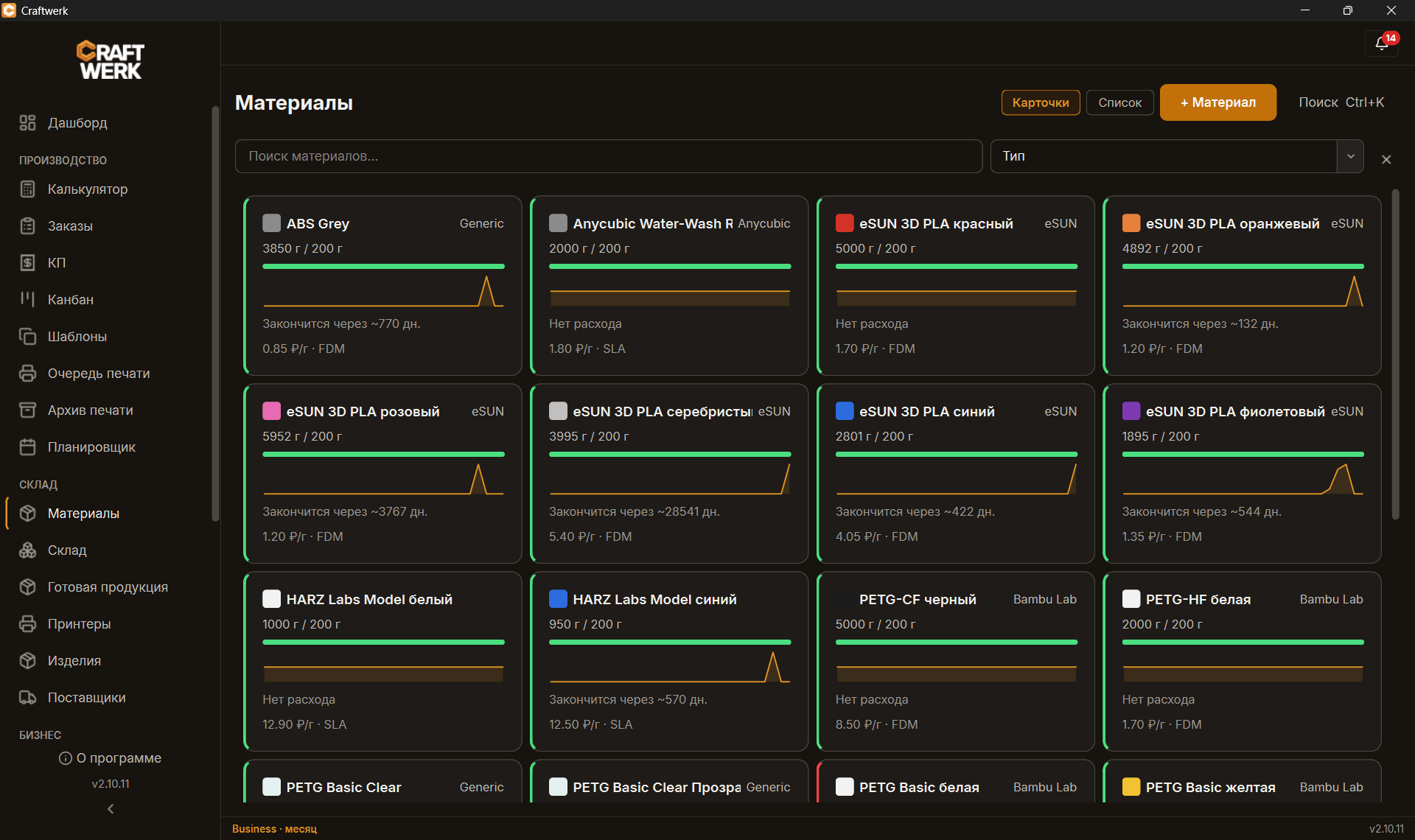Click the version v2.10.11 in status bar
This screenshot has width=1415, height=840.
[1386, 829]
